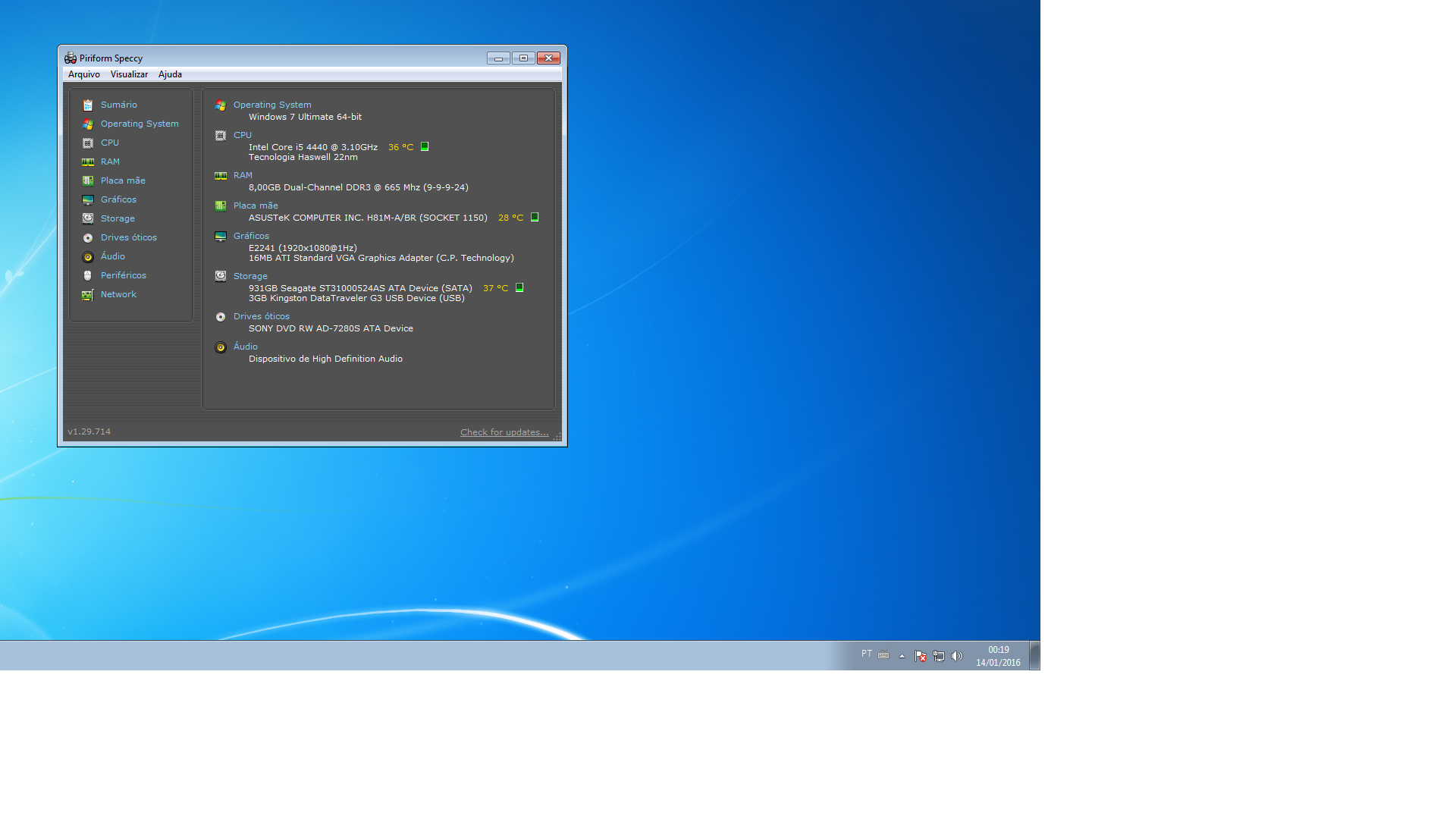Viewport: 1456px width, 819px height.
Task: Select Operating System in the sidebar
Action: 140,124
